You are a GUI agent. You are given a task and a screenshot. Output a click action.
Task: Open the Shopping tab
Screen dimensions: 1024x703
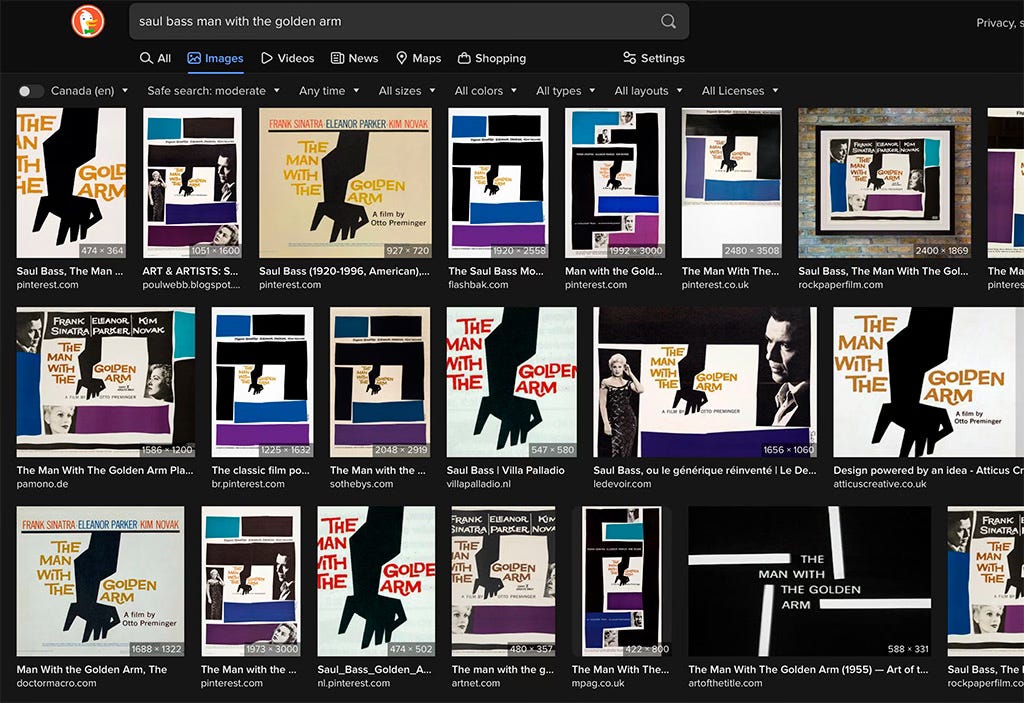[492, 58]
